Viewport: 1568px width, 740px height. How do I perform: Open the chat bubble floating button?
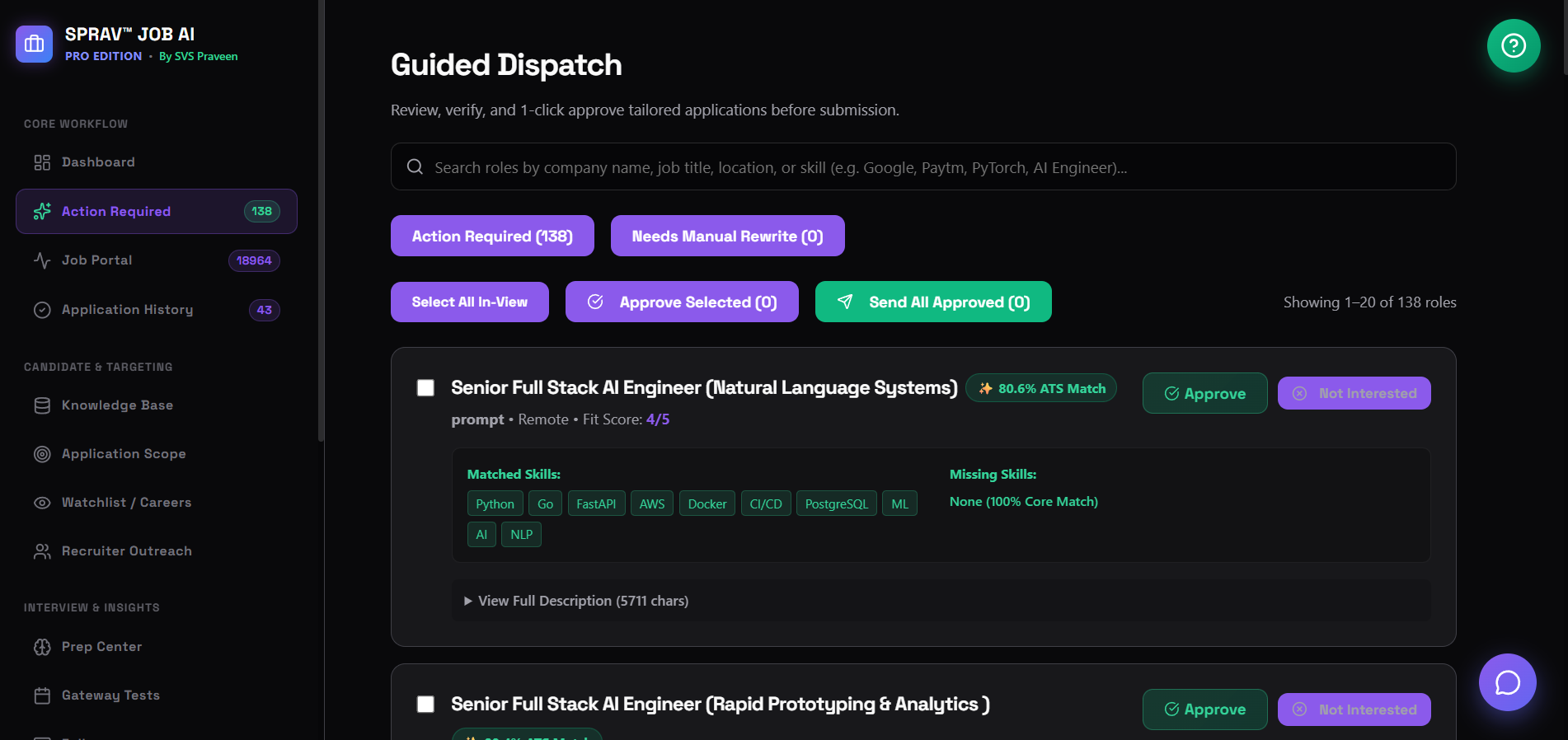click(x=1507, y=682)
